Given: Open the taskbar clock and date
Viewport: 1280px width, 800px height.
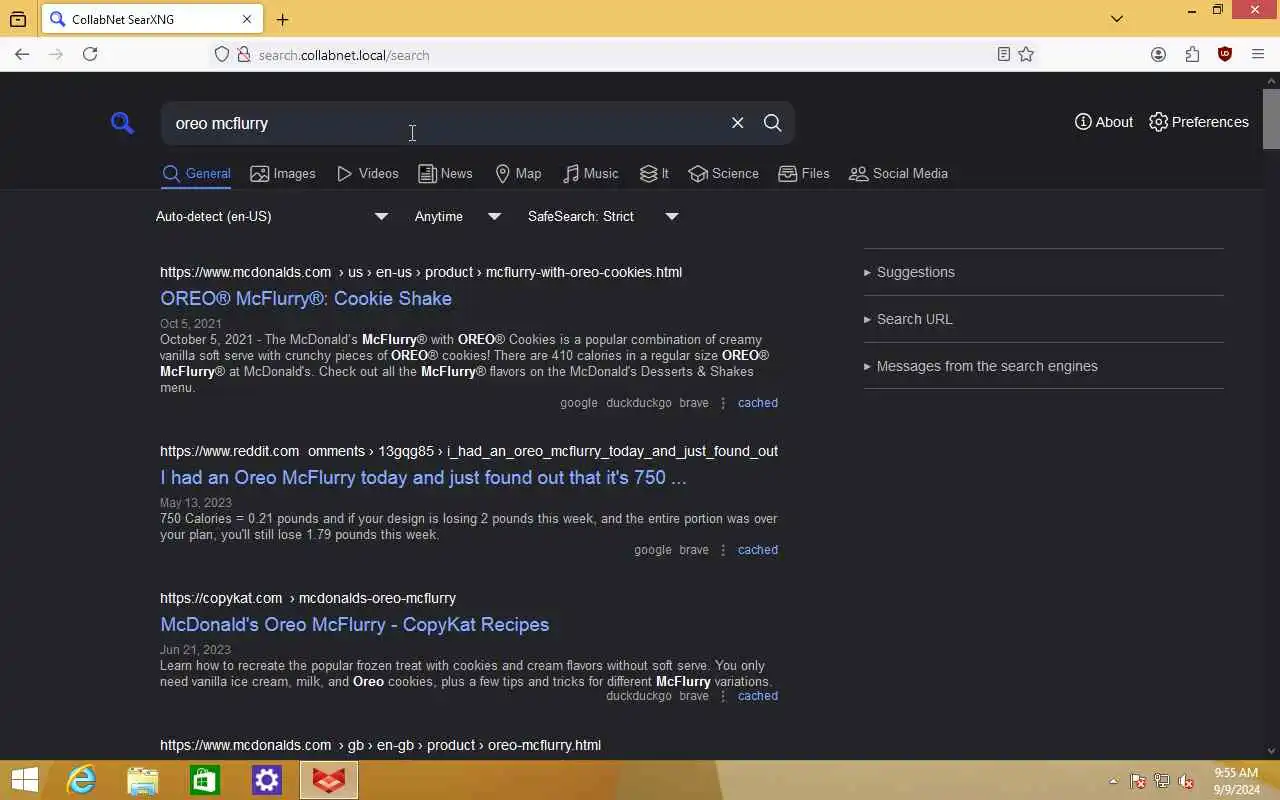Looking at the screenshot, I should click(1236, 781).
